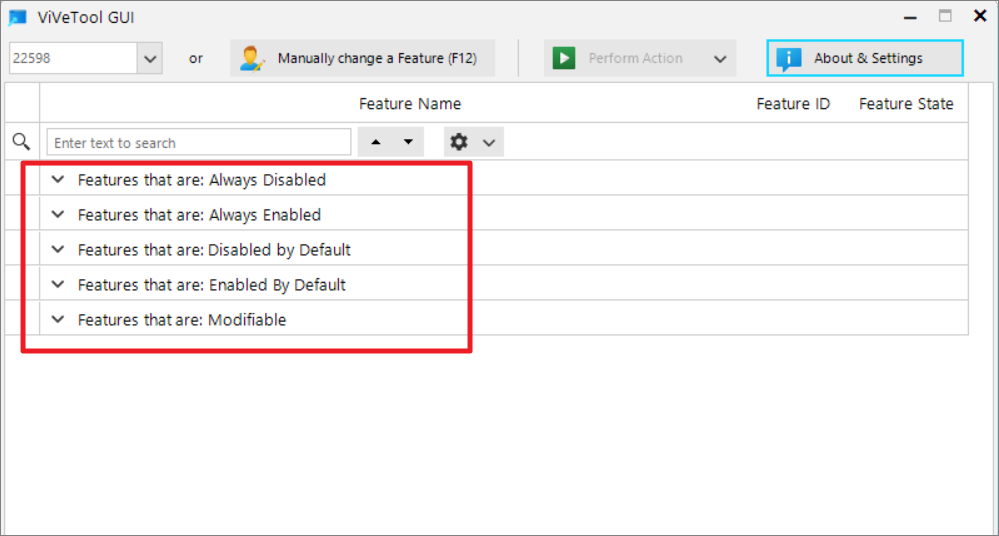Click Manually change a Feature (F12) button
Viewport: 999px width, 536px height.
[x=363, y=59]
